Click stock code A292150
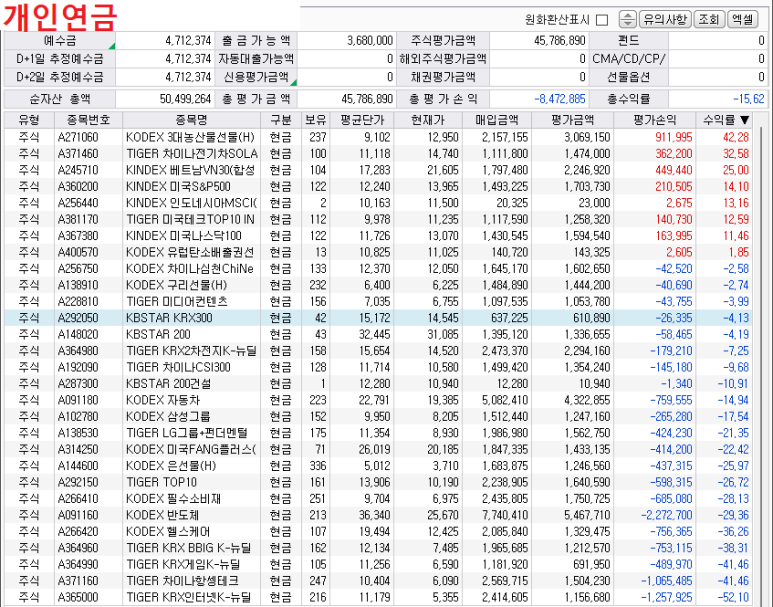The height and width of the screenshot is (607, 773). (78, 482)
